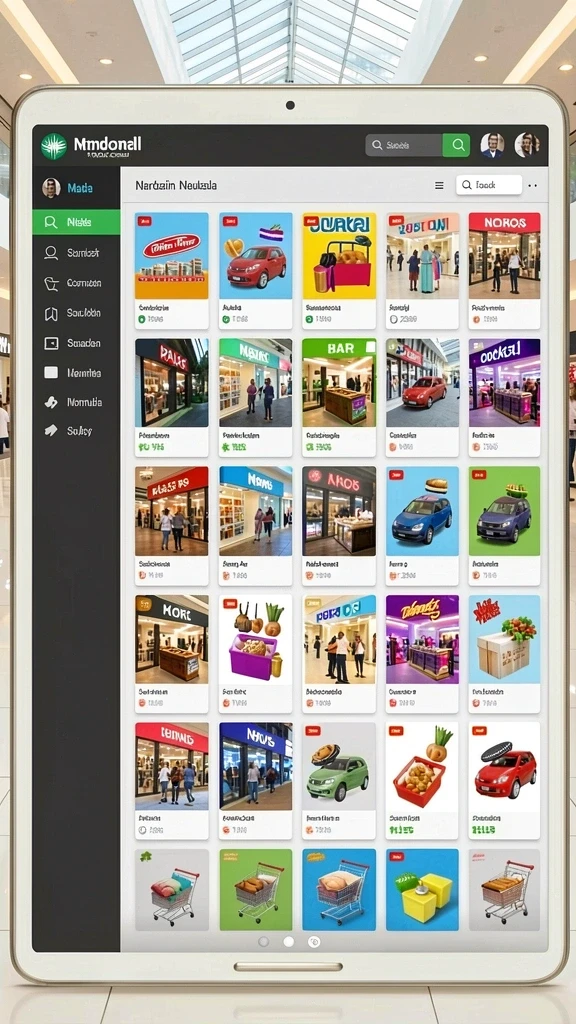
Task: Open the blue NAVIS store card
Action: coord(255,780)
